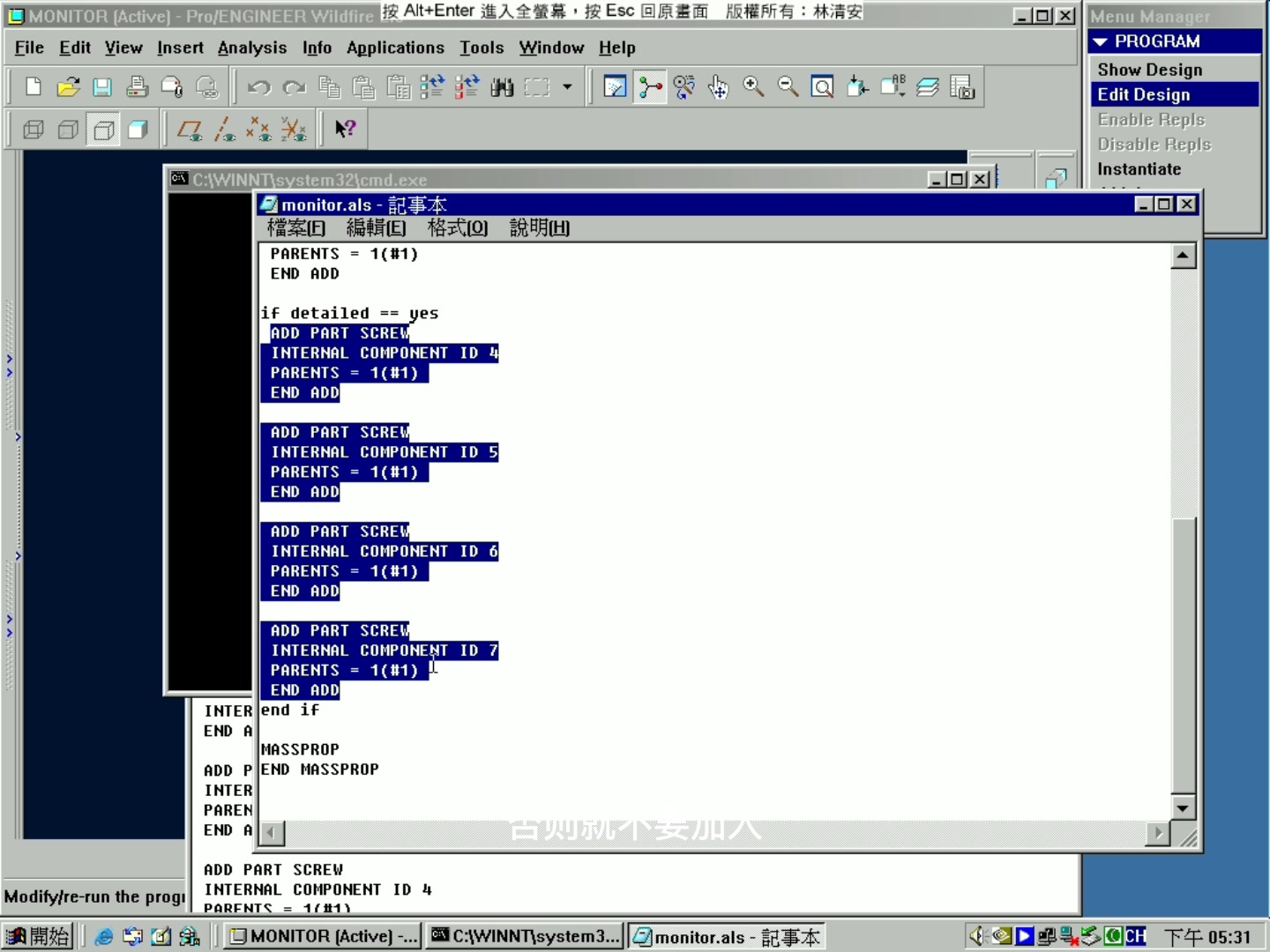Open the Layers tool
The image size is (1270, 952).
tap(927, 86)
